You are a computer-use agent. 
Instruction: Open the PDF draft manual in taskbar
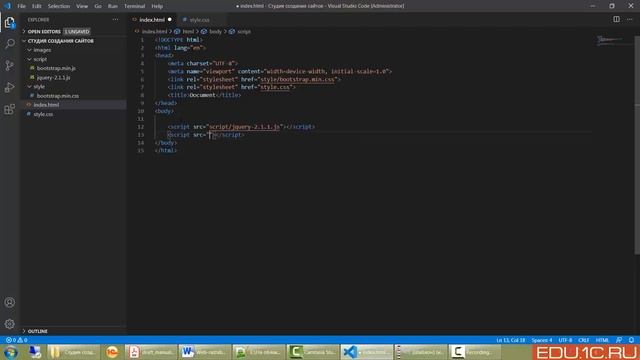pos(151,352)
